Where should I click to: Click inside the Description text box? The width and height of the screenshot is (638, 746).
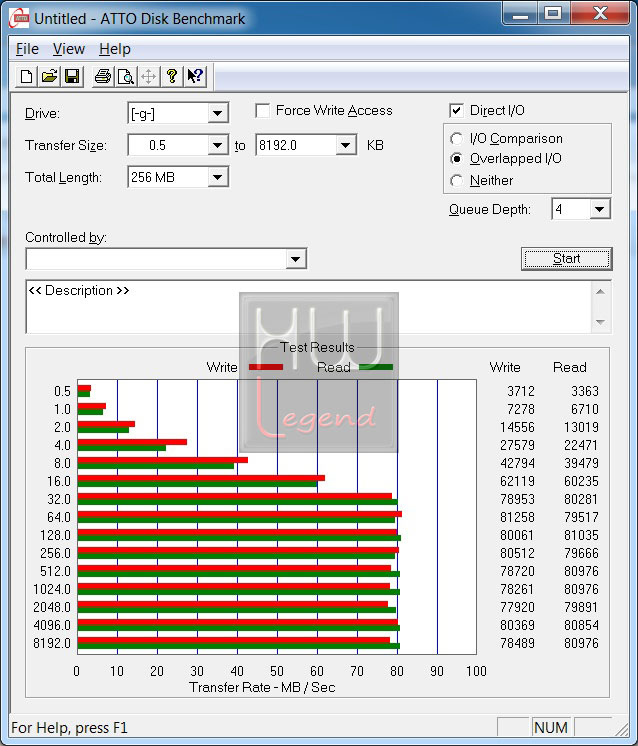(308, 307)
